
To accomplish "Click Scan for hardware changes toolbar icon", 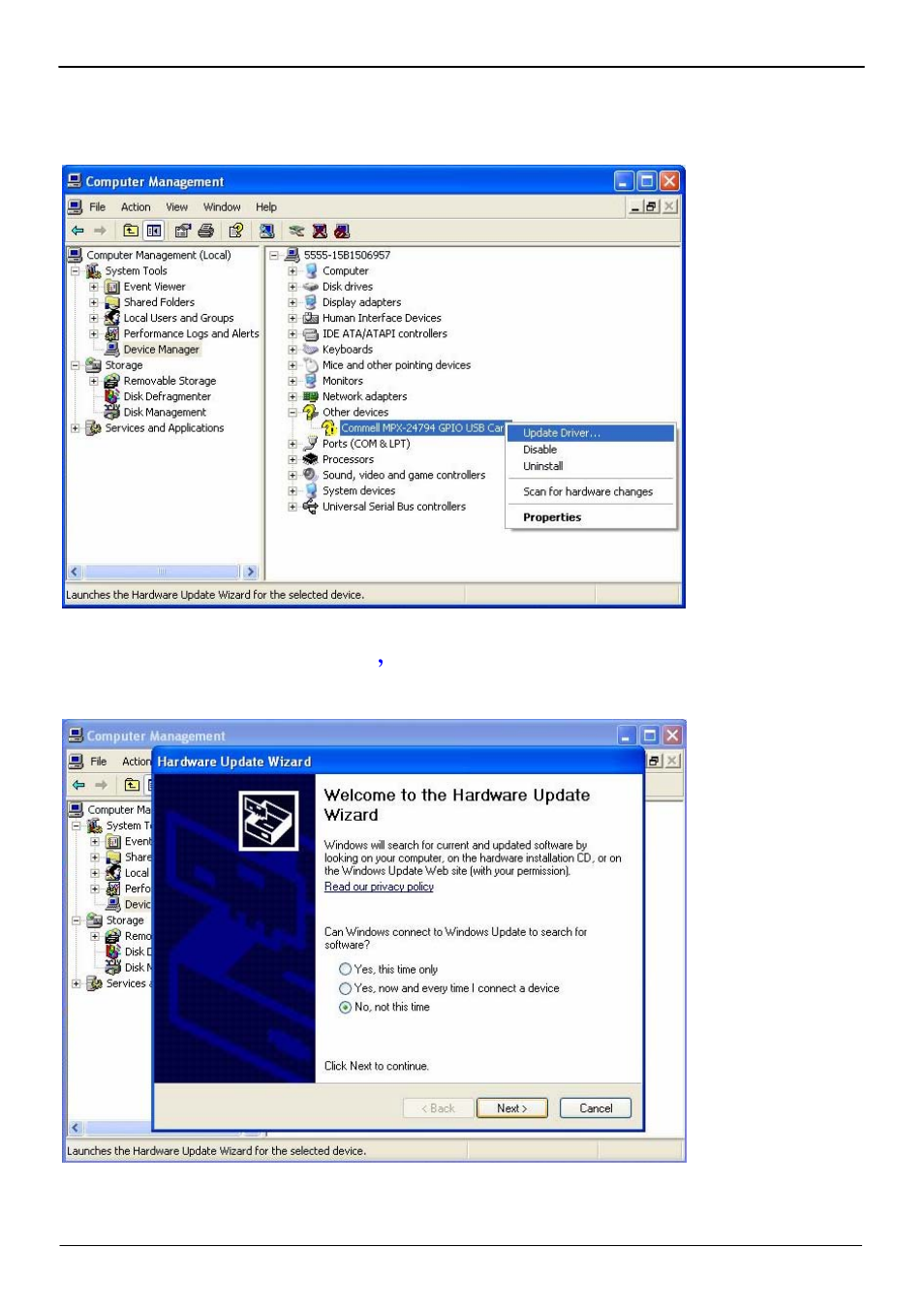I will 266,231.
